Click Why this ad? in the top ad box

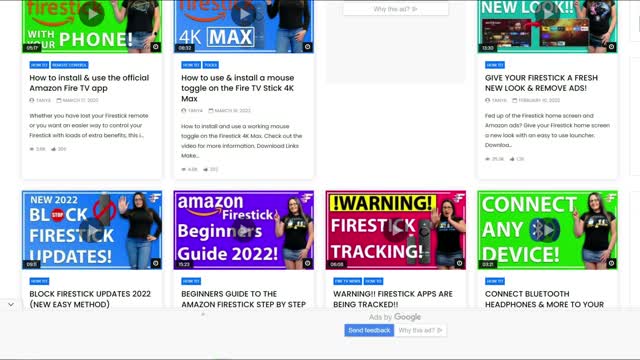tap(396, 9)
